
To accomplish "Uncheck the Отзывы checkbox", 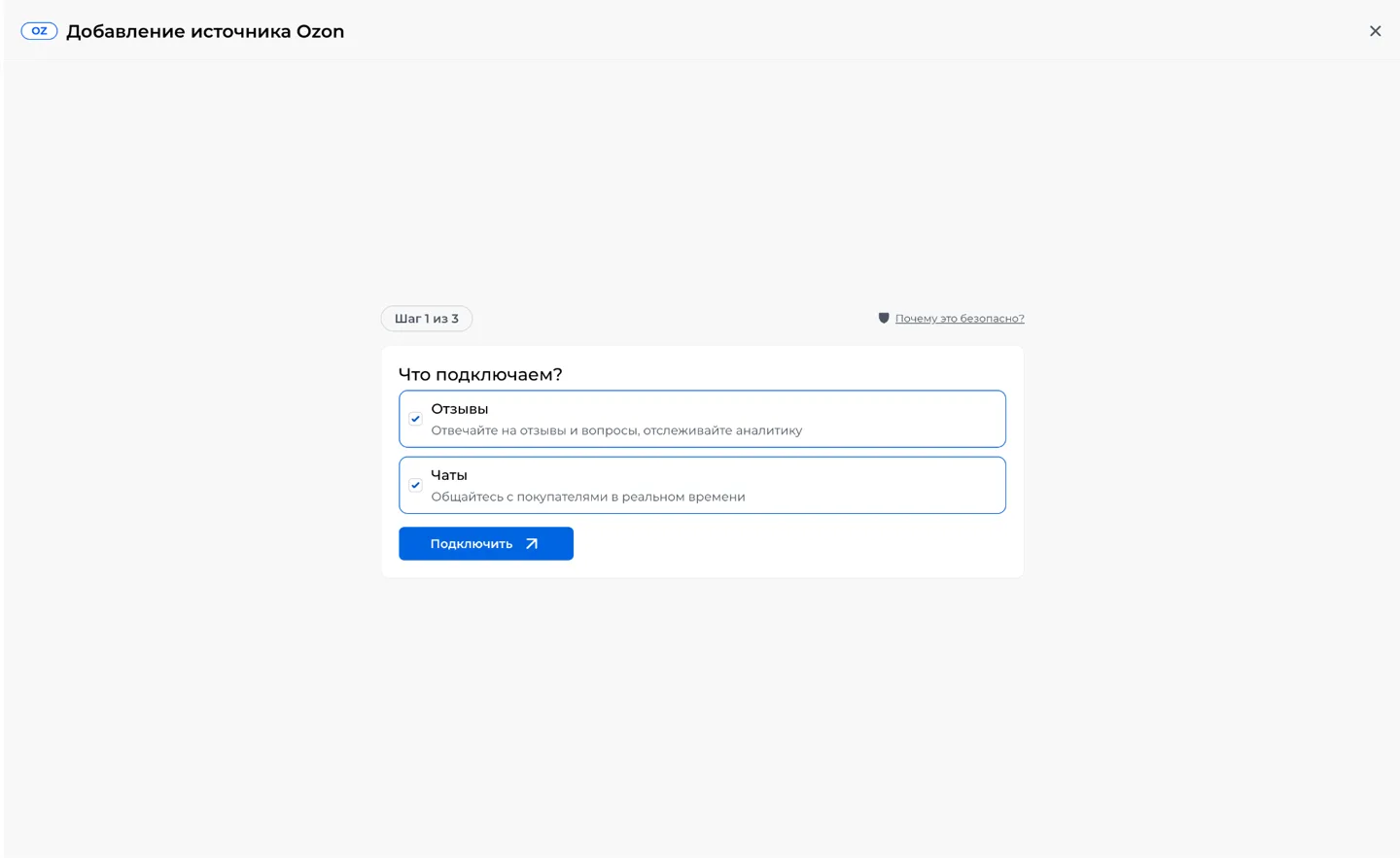I will [x=415, y=419].
